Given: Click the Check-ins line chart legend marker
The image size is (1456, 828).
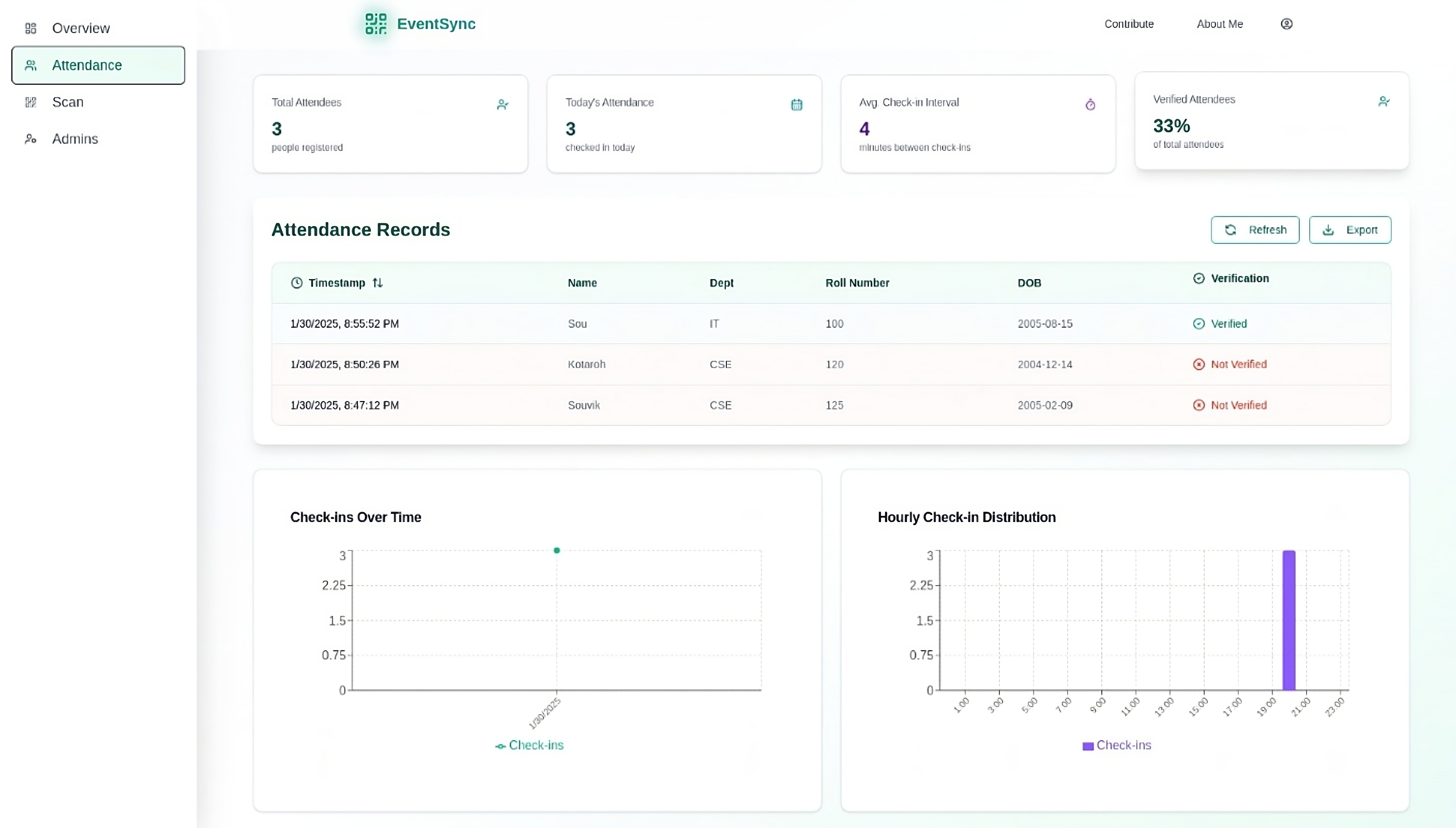Looking at the screenshot, I should point(500,746).
